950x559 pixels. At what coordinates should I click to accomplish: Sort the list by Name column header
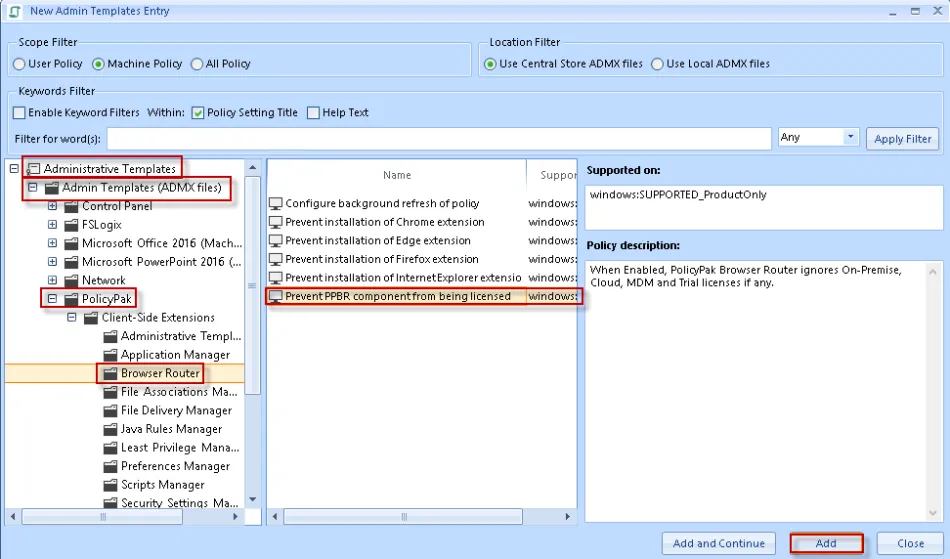[x=397, y=175]
